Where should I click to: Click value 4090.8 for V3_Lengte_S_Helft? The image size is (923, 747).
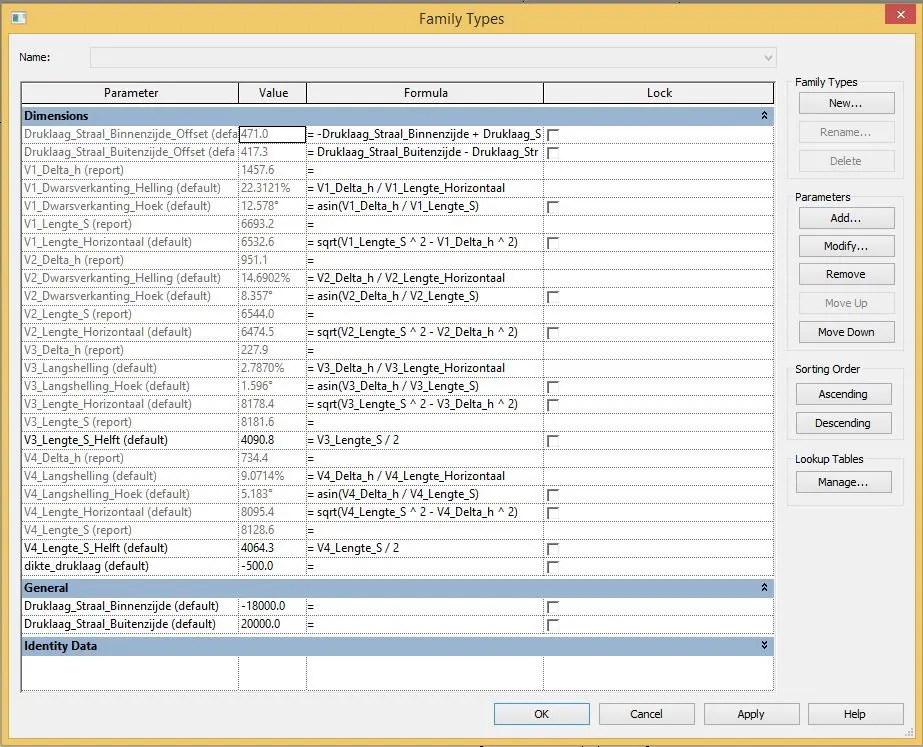pos(273,440)
